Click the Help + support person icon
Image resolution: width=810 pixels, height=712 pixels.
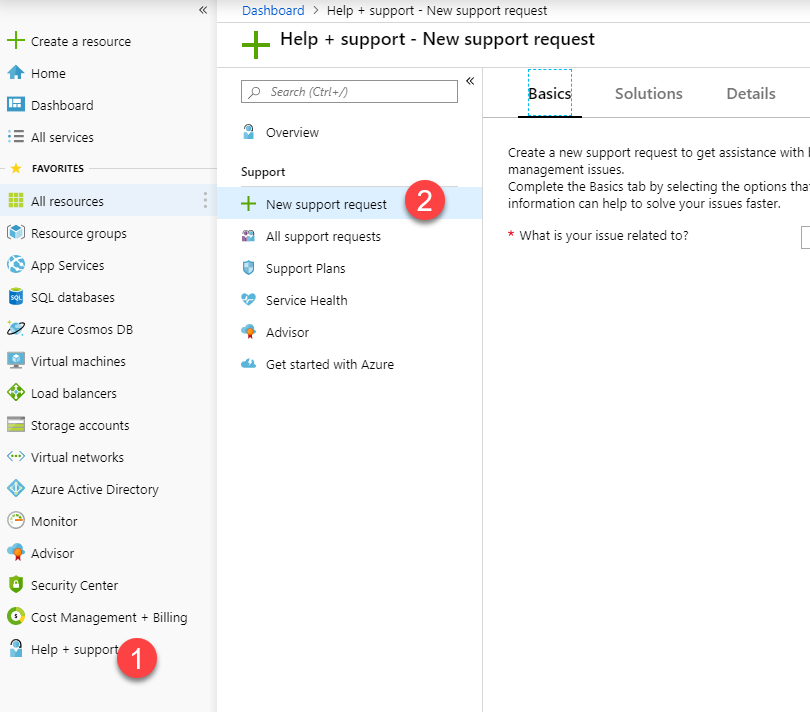(x=16, y=648)
